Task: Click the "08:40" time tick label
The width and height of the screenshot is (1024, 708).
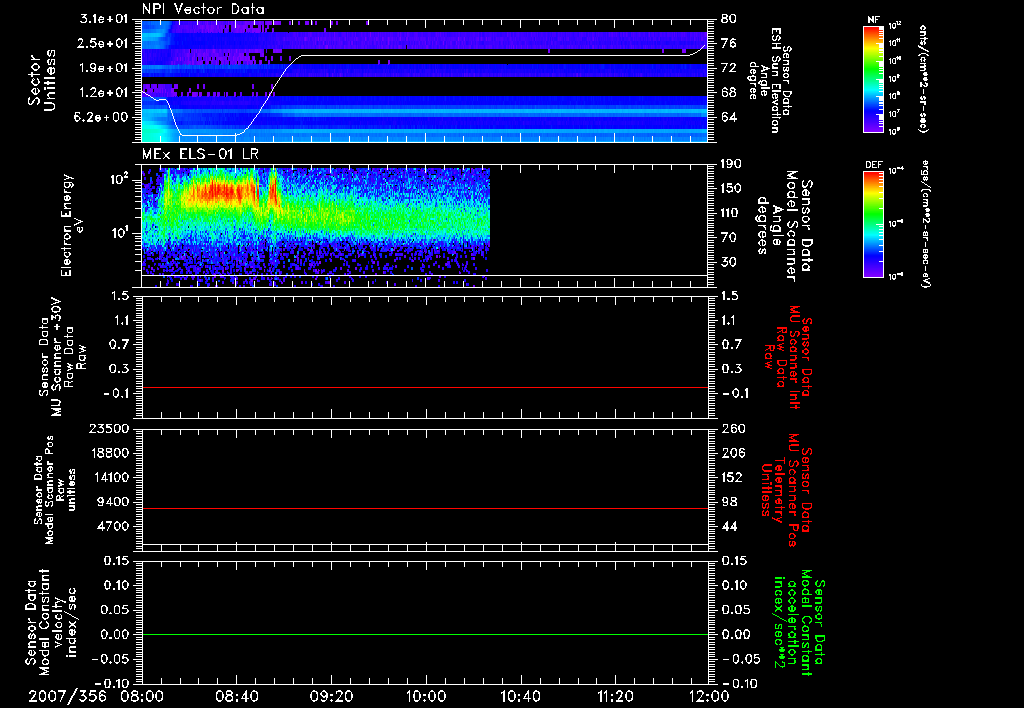Action: point(236,696)
